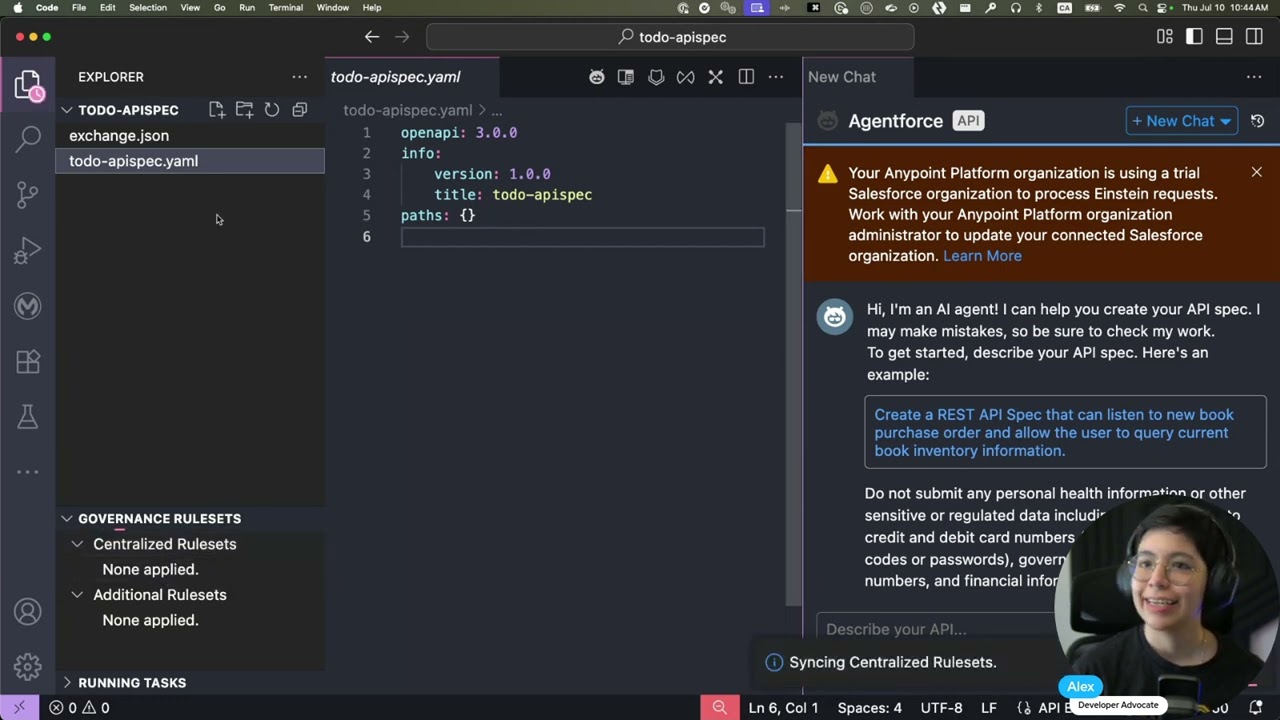Screen dimensions: 1280x720
Task: Click the todo-apispec.yaml breadcrumb
Action: 408,110
